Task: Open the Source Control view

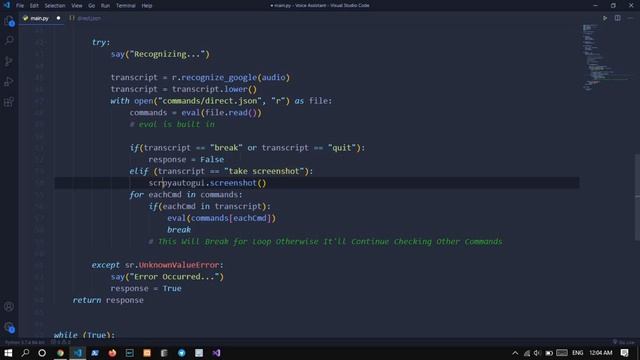Action: tap(9, 61)
